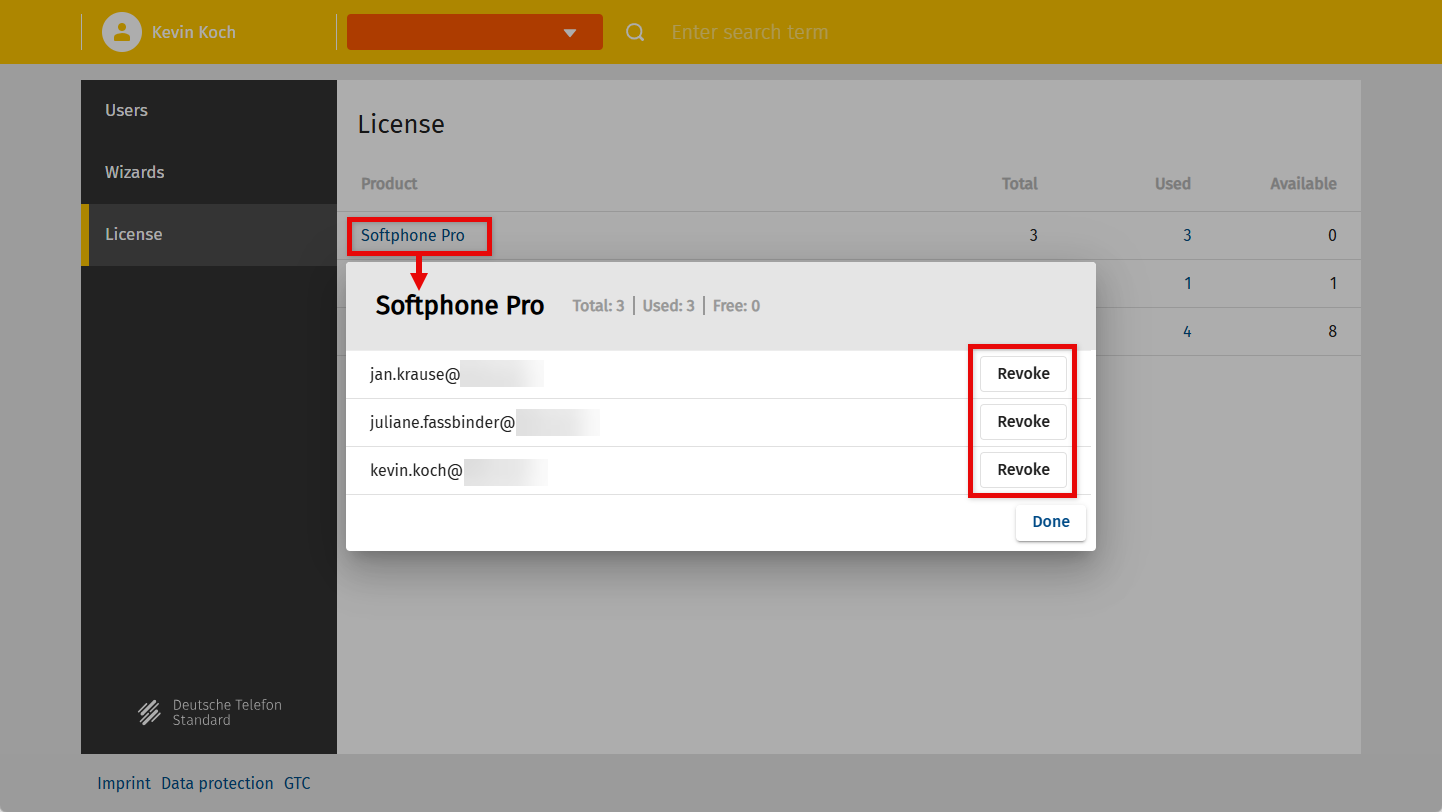Image resolution: width=1442 pixels, height=812 pixels.
Task: Open the Users section in sidebar
Action: pyautogui.click(x=127, y=110)
